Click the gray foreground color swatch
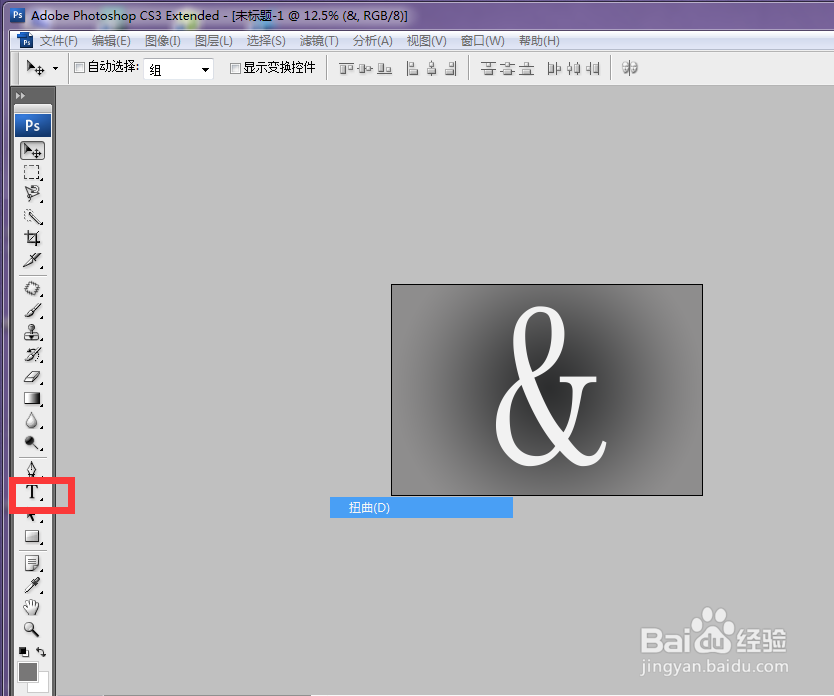Screen dimensions: 834x696 (28, 672)
